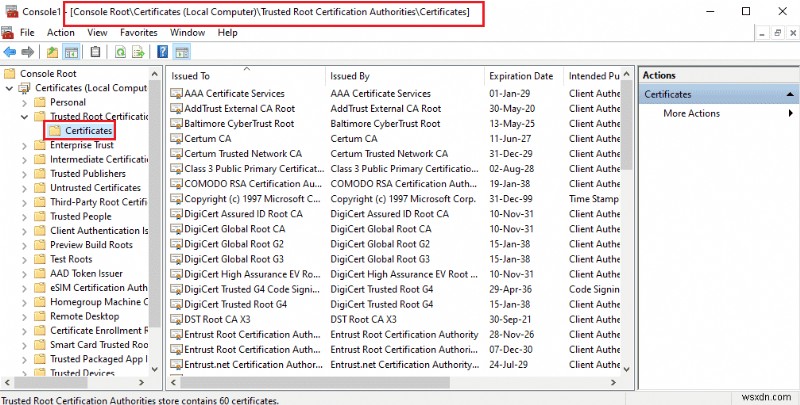This screenshot has width=800, height=405.
Task: Expand the Personal store node
Action: click(x=24, y=103)
